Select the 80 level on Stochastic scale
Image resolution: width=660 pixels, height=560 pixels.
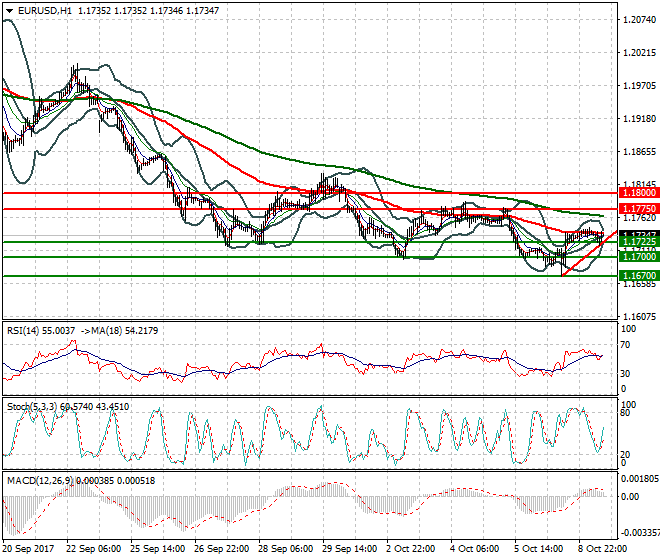coord(625,411)
